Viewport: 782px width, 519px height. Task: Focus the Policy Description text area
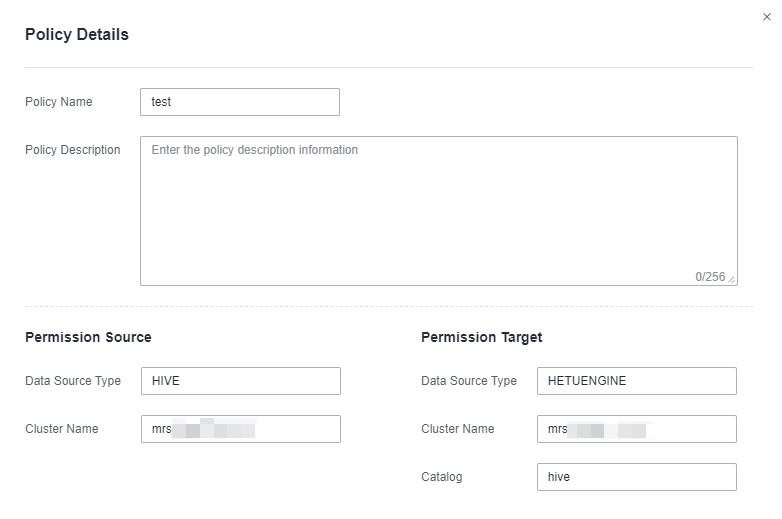tap(439, 211)
